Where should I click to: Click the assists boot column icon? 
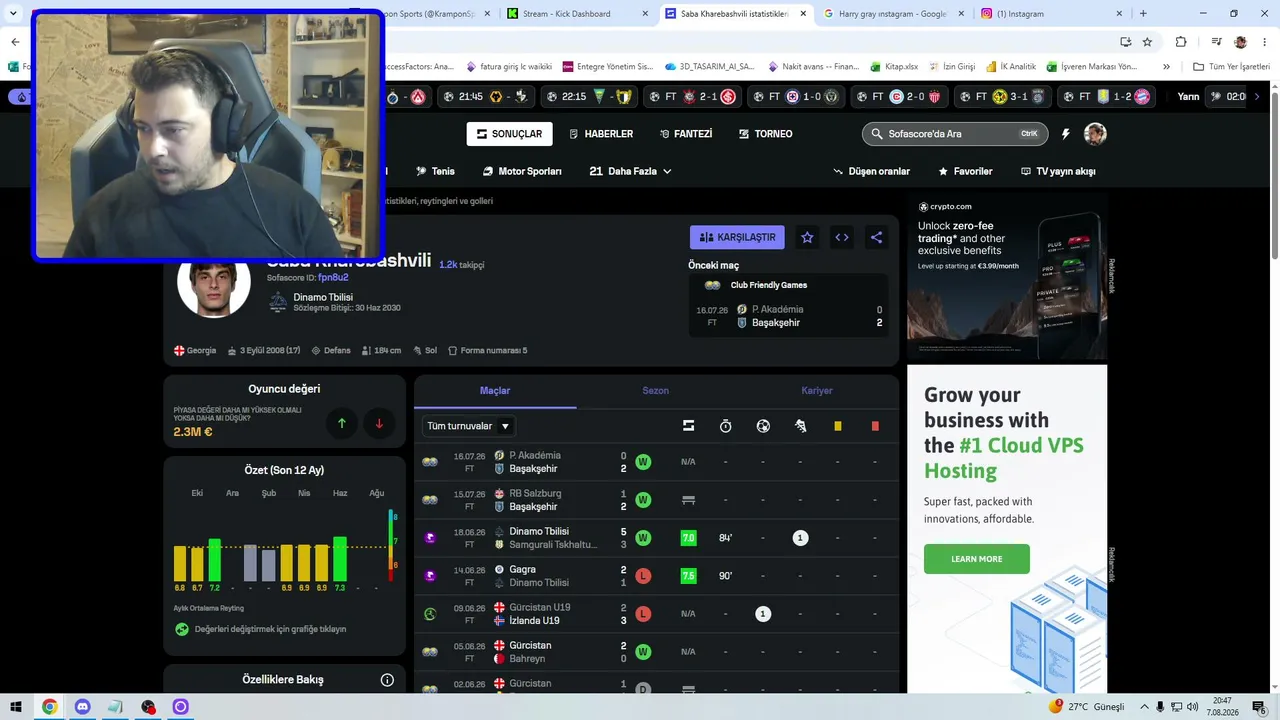click(x=800, y=426)
